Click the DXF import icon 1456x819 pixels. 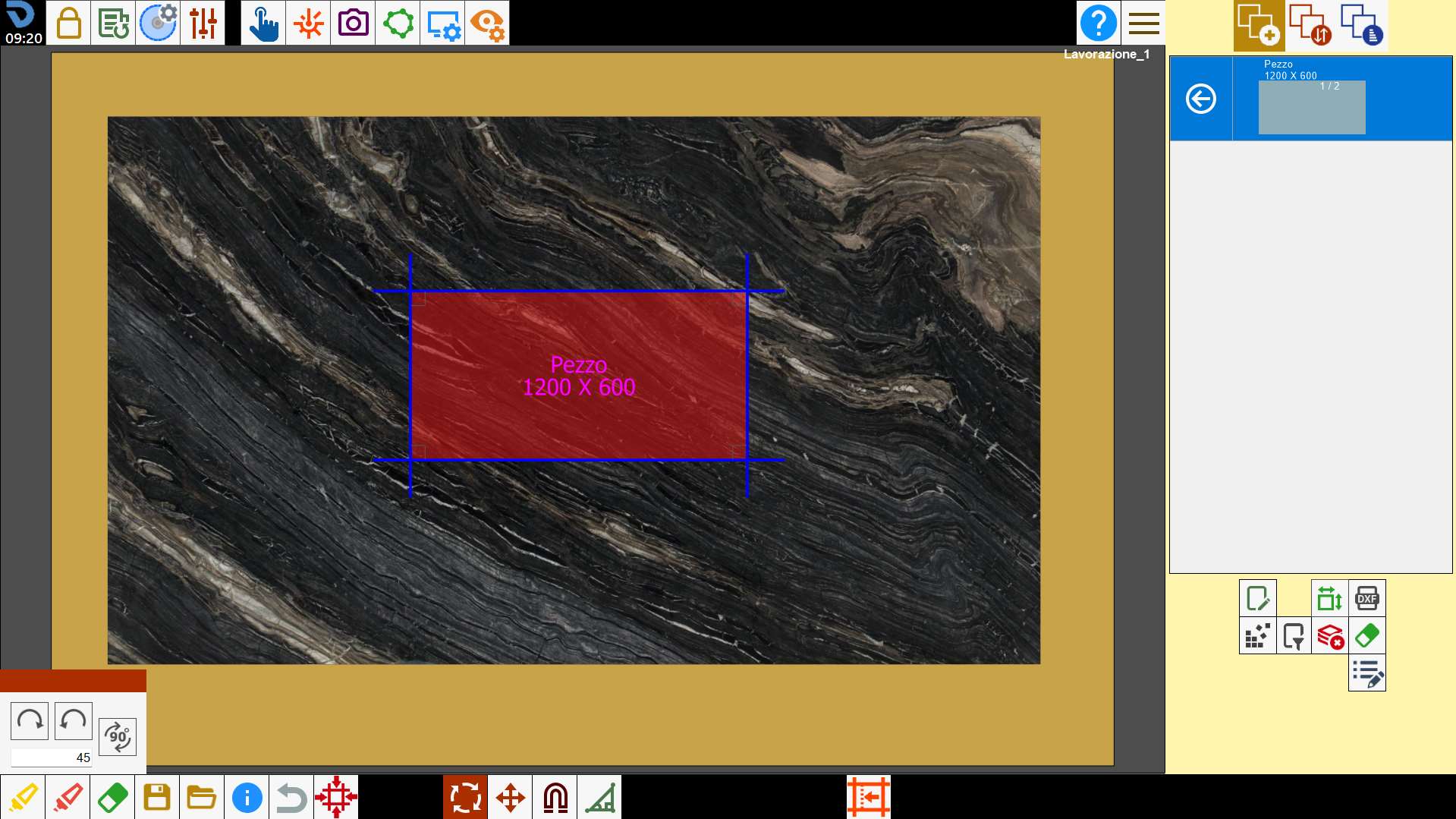click(1366, 598)
